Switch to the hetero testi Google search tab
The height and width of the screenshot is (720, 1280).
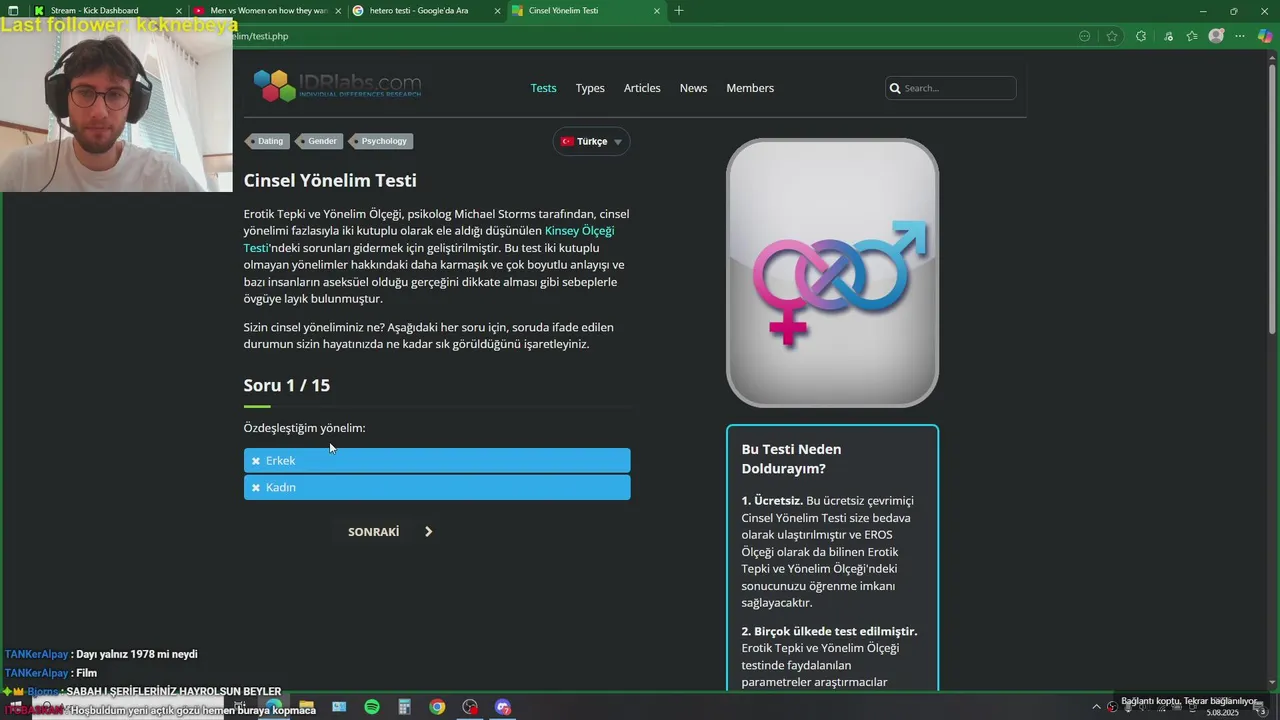[x=426, y=11]
